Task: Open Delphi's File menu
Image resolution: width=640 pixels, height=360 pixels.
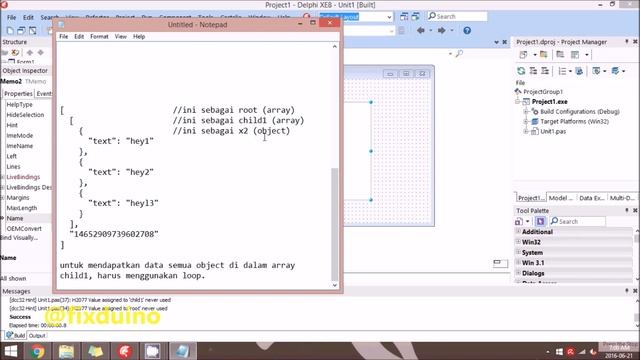Action: point(11,17)
